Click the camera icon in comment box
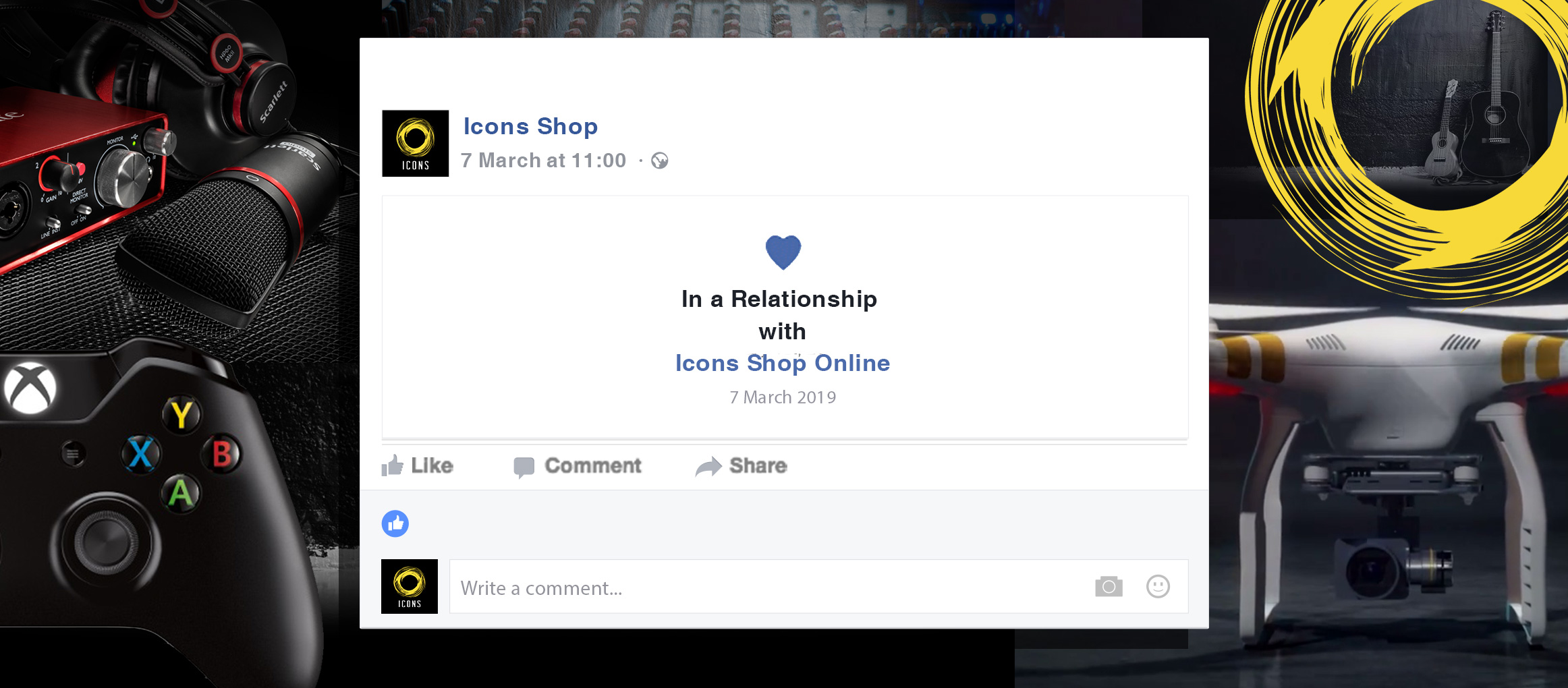This screenshot has width=1568, height=688. [x=1109, y=587]
